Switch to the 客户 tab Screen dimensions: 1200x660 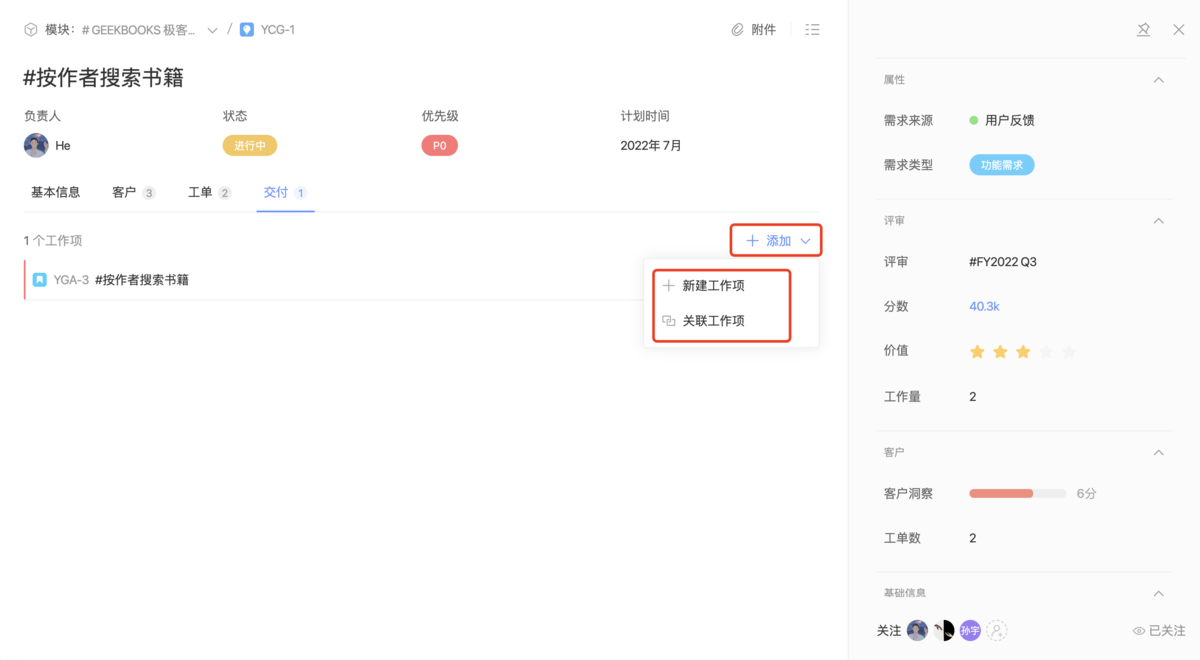[122, 192]
